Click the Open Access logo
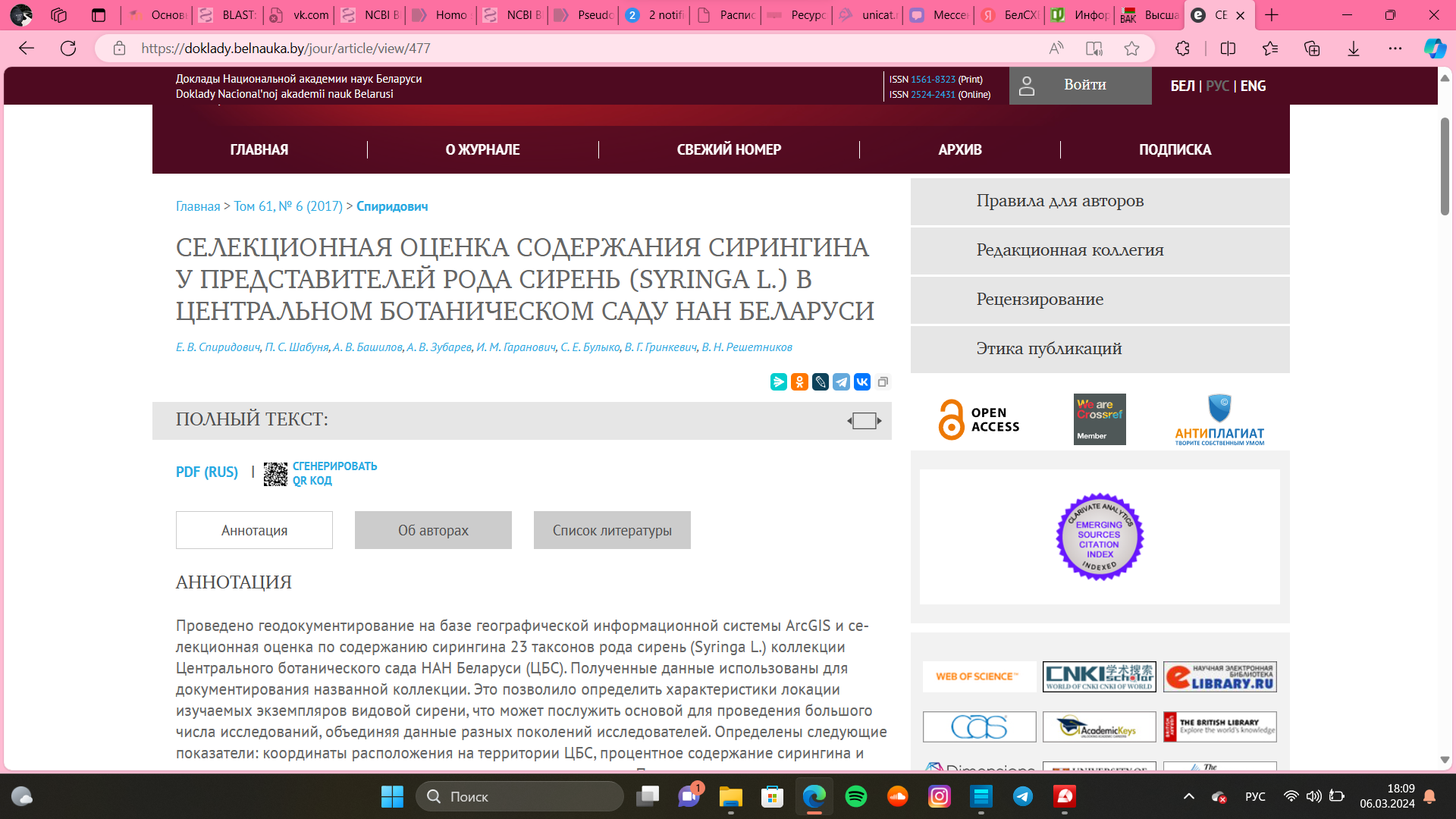This screenshot has height=819, width=1456. 979,419
